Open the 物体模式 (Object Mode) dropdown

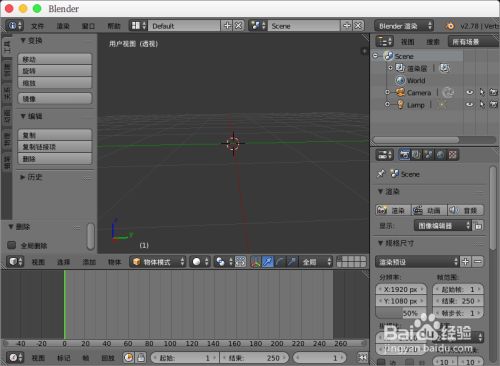click(158, 262)
